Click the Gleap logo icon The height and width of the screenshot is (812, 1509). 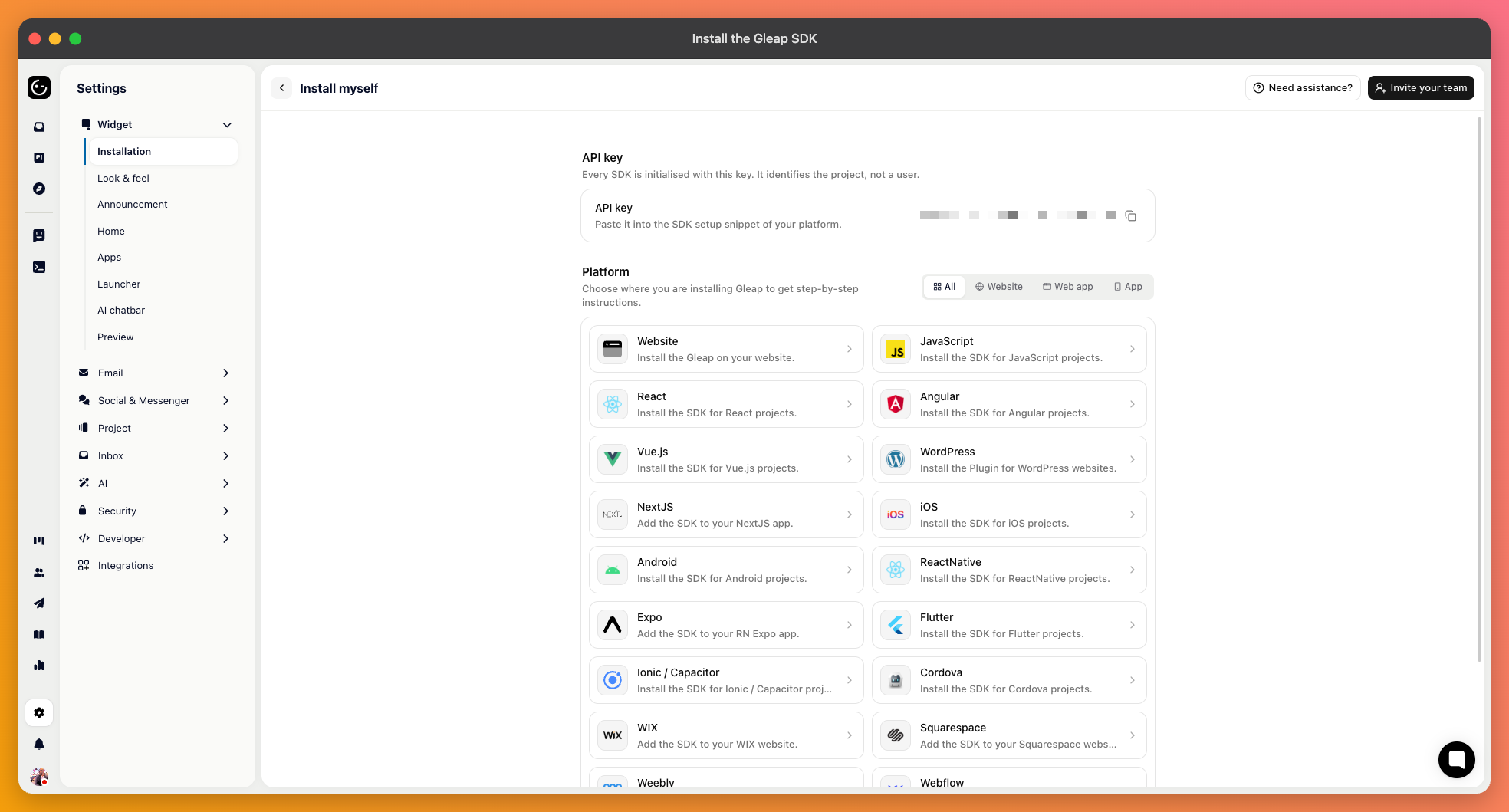click(39, 87)
